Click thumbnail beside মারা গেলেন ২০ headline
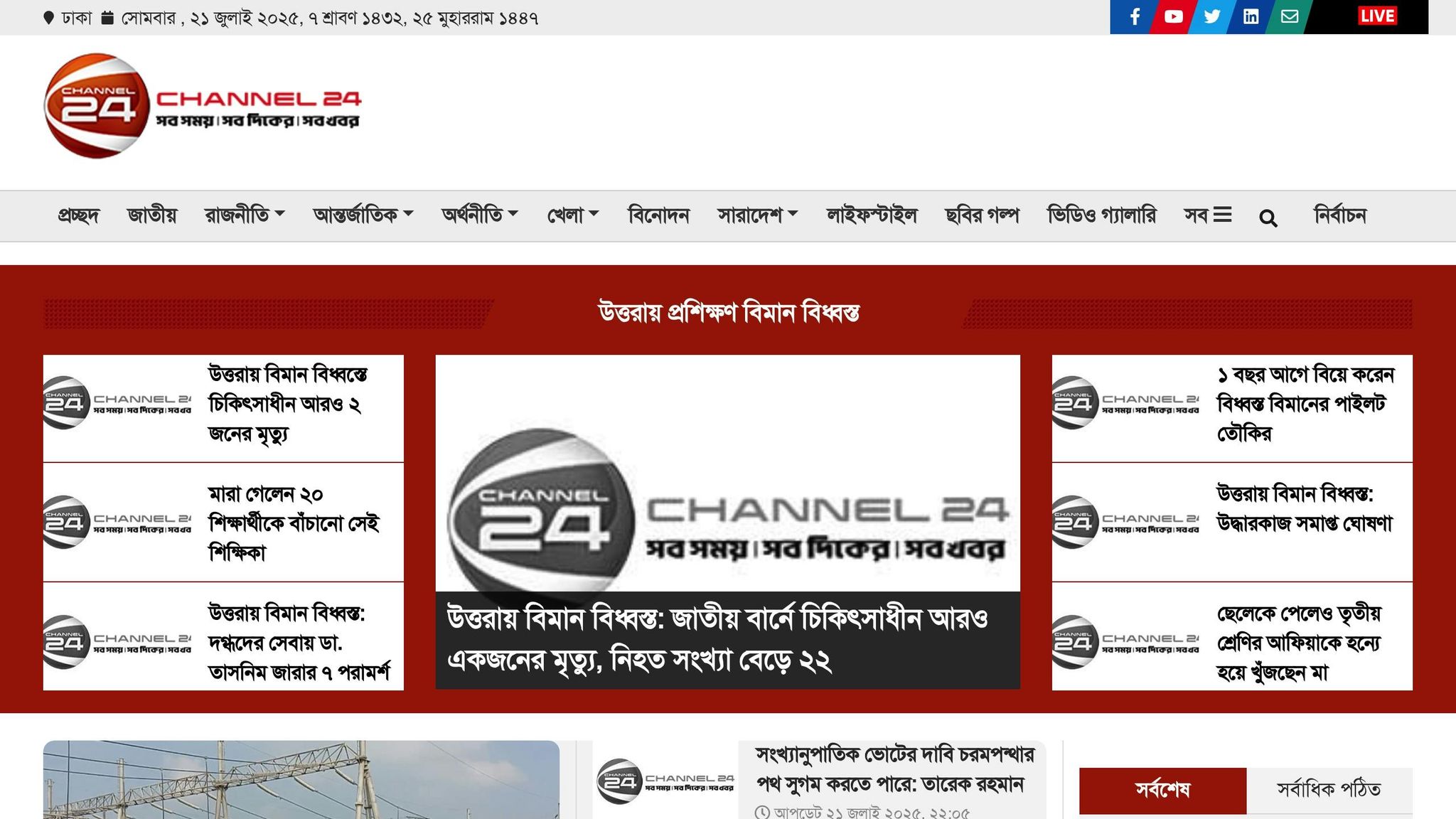The height and width of the screenshot is (819, 1456). coord(117,523)
